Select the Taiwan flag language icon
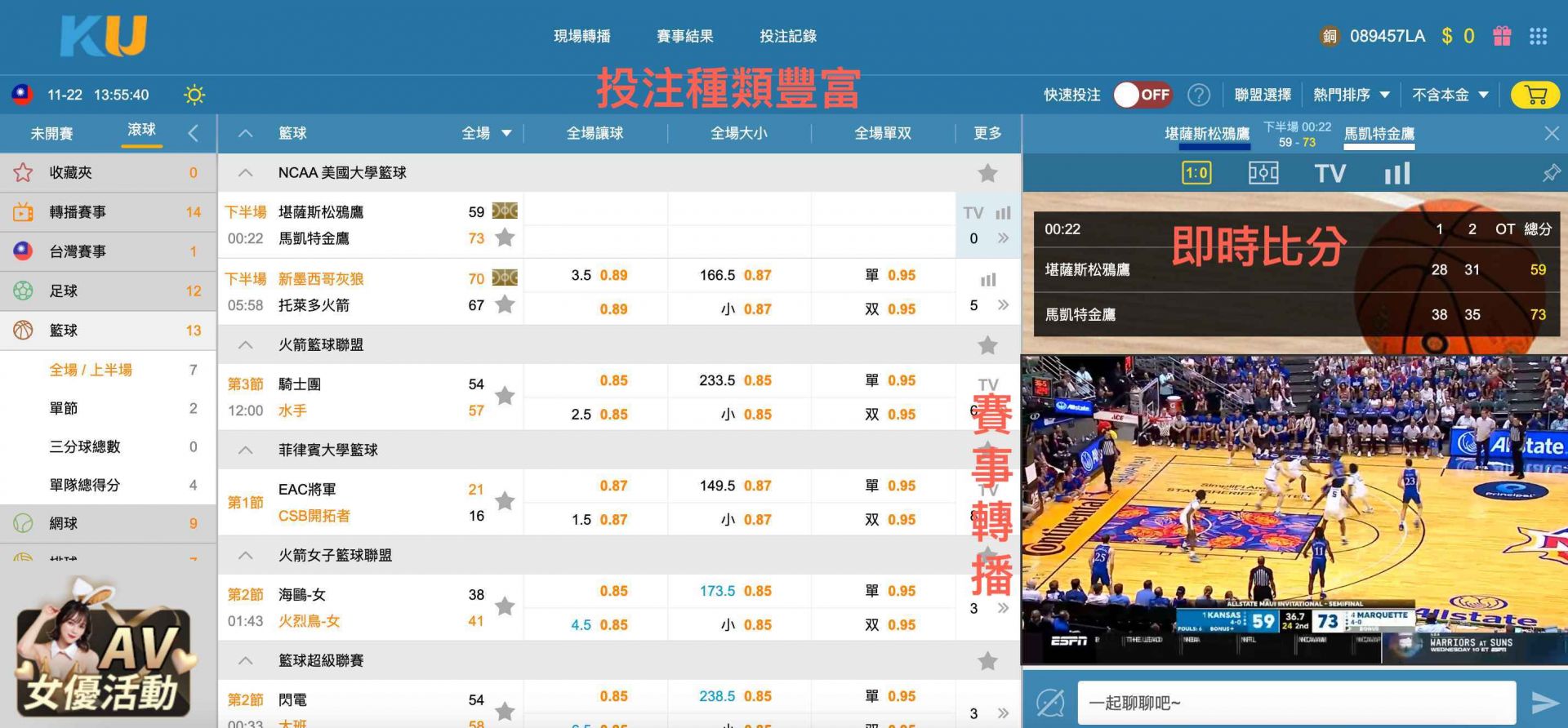1568x728 pixels. point(22,95)
